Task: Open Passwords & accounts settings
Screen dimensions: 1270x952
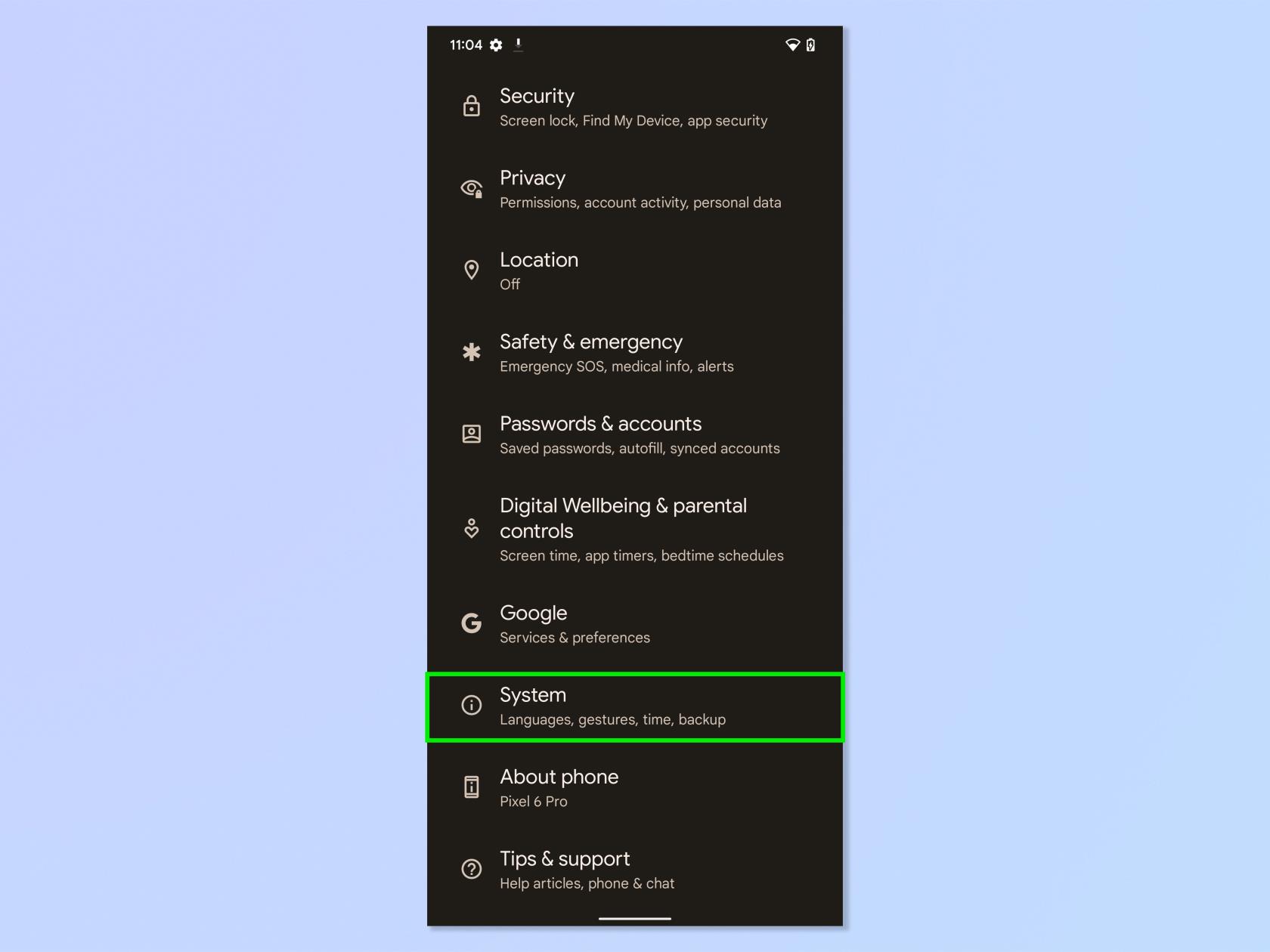Action: point(635,434)
